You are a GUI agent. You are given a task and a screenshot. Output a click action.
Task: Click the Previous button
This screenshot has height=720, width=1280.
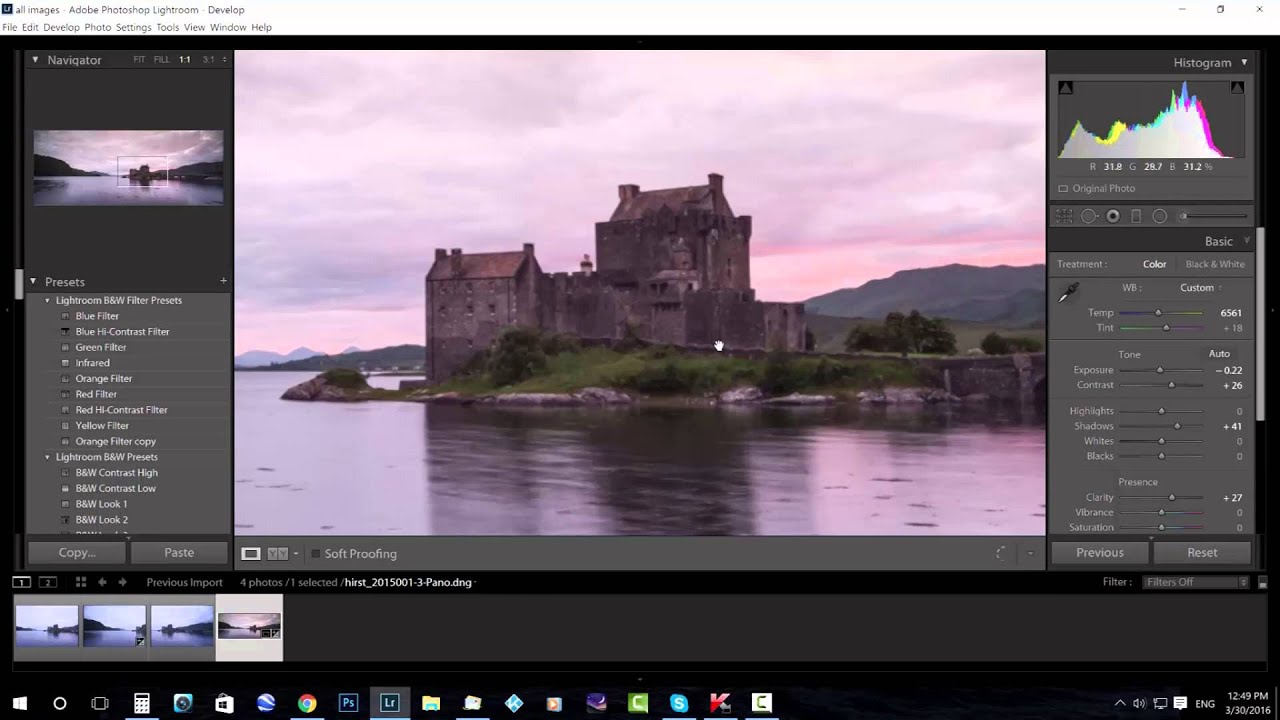click(x=1100, y=552)
